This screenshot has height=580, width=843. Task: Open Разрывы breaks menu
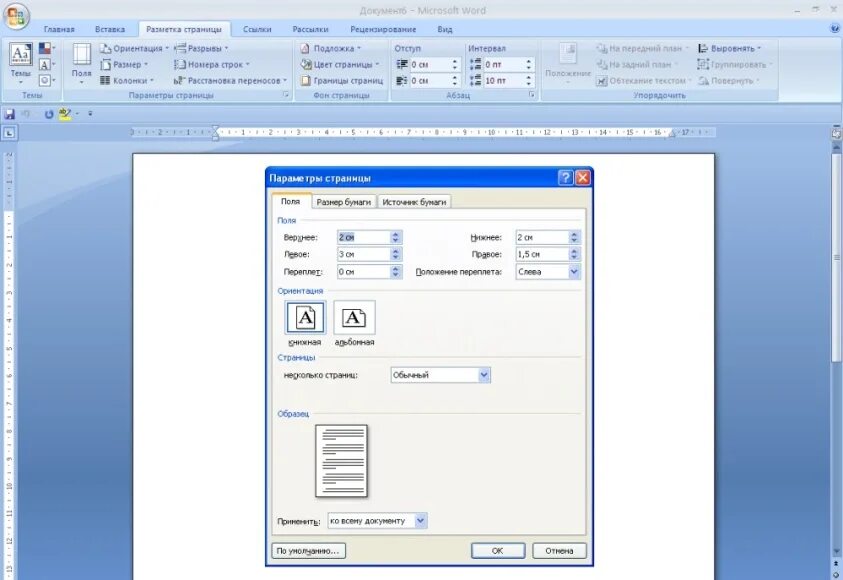pos(202,48)
